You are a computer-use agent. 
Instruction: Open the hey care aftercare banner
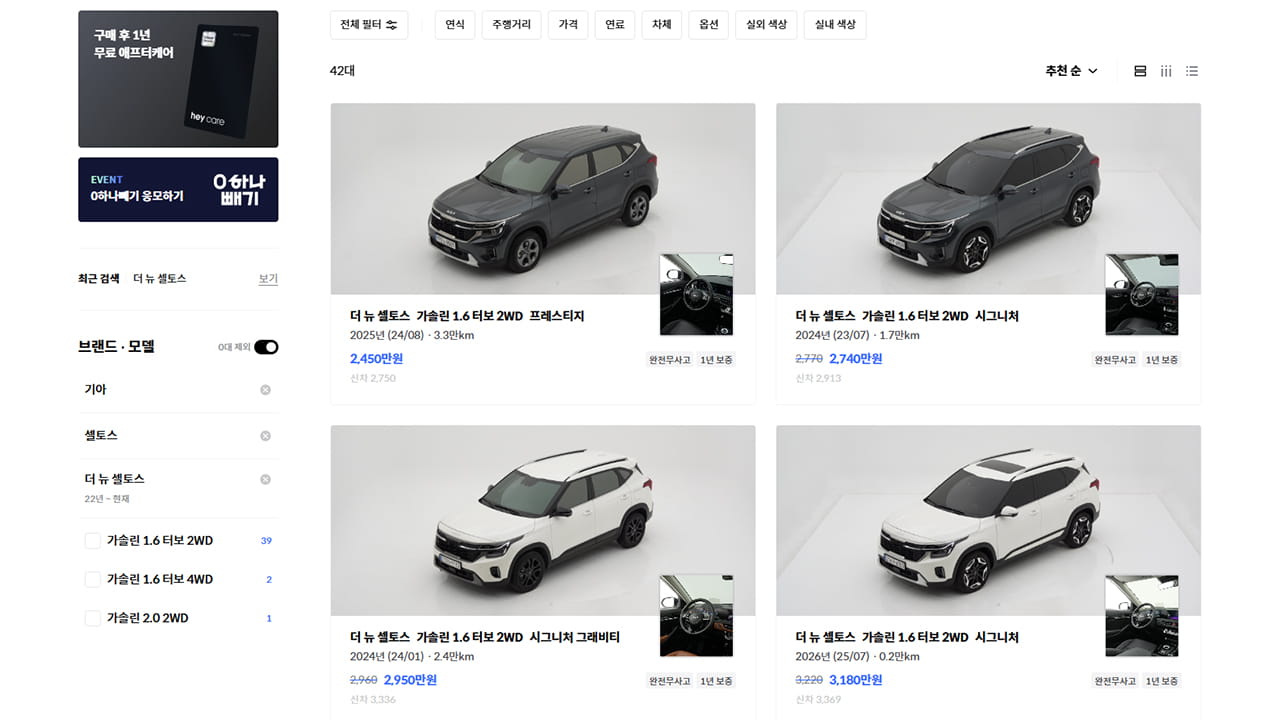point(178,79)
